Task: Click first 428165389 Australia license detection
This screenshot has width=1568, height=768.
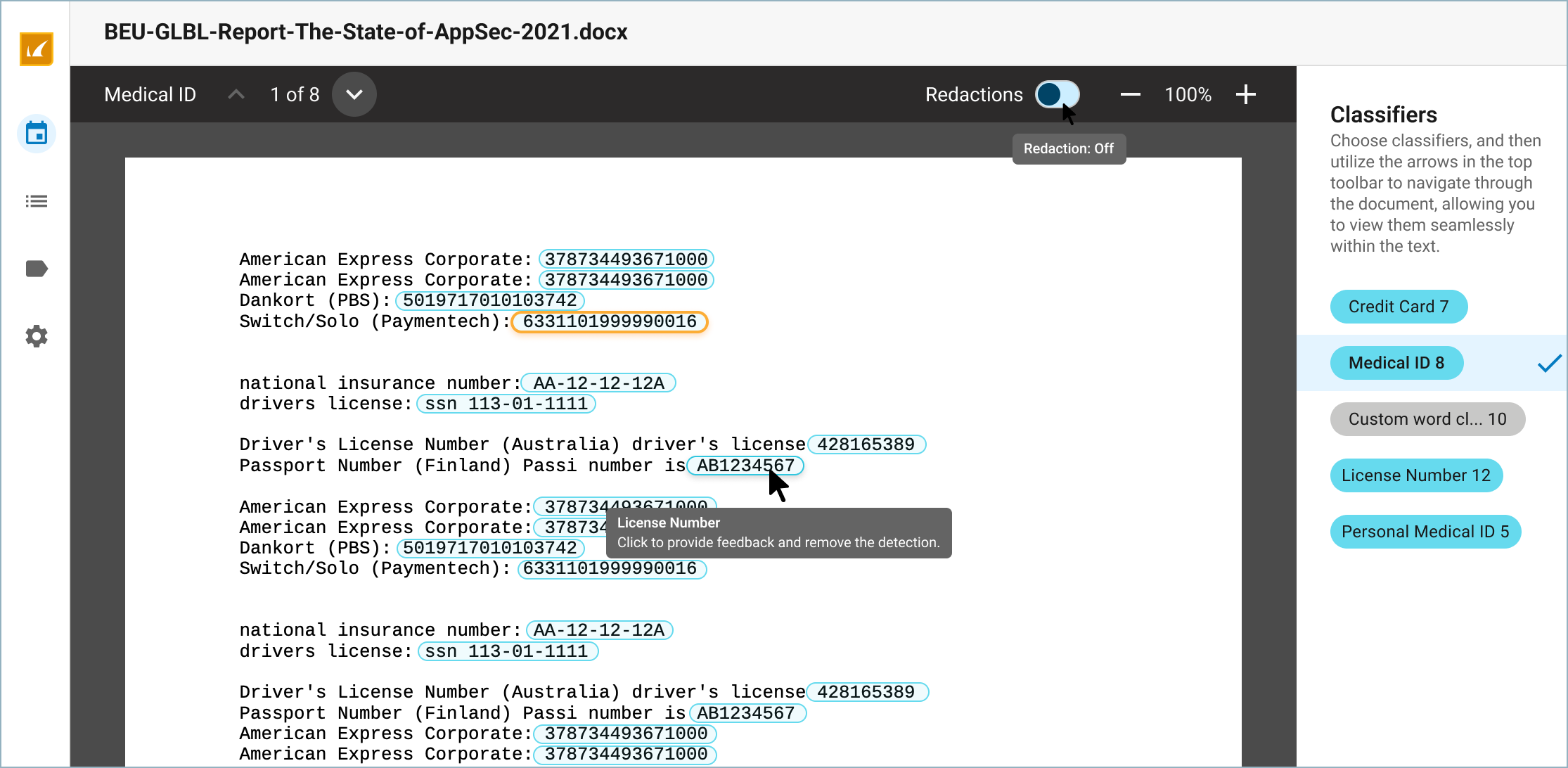Action: [x=866, y=444]
